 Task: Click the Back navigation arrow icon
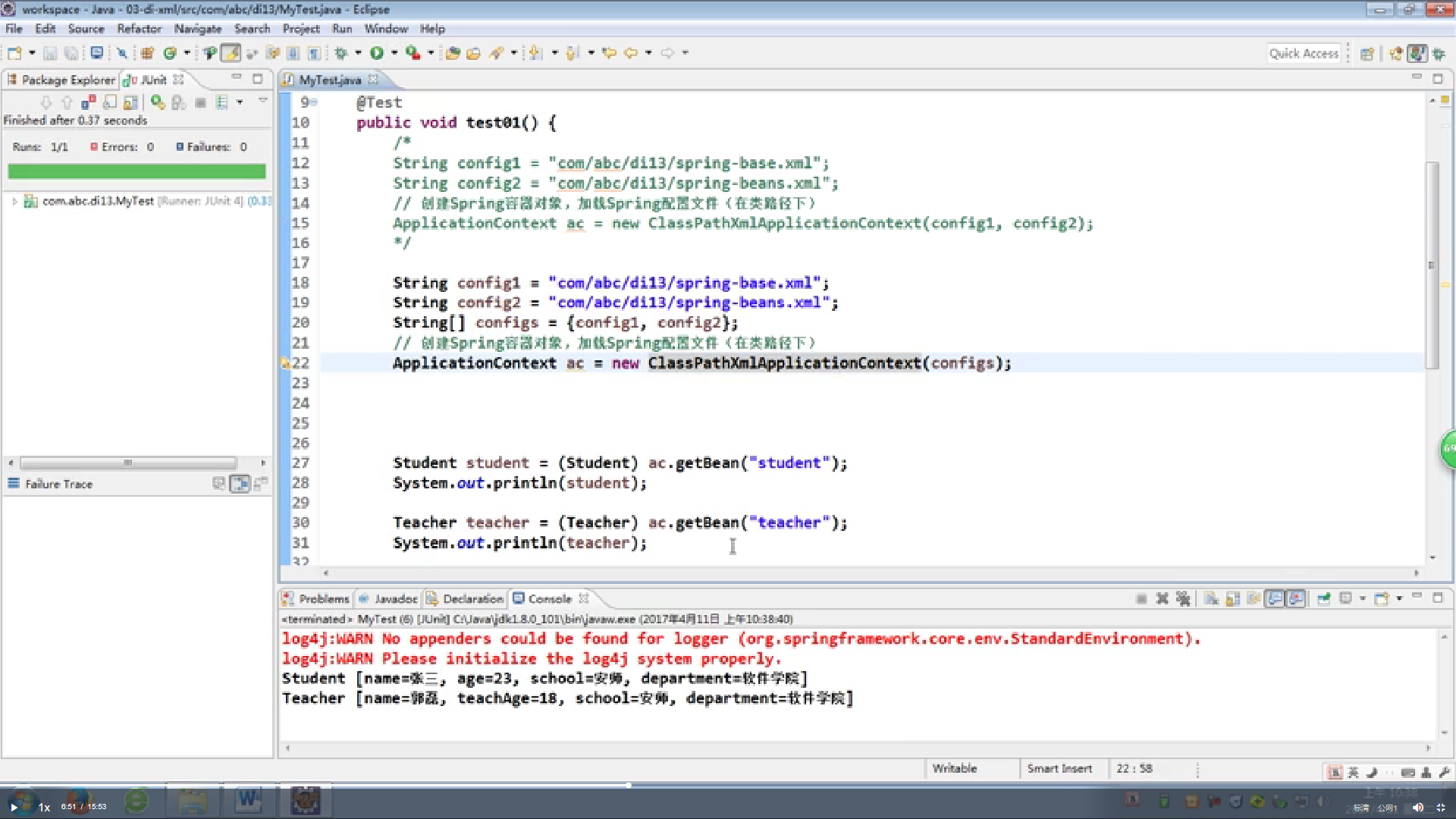coord(631,53)
